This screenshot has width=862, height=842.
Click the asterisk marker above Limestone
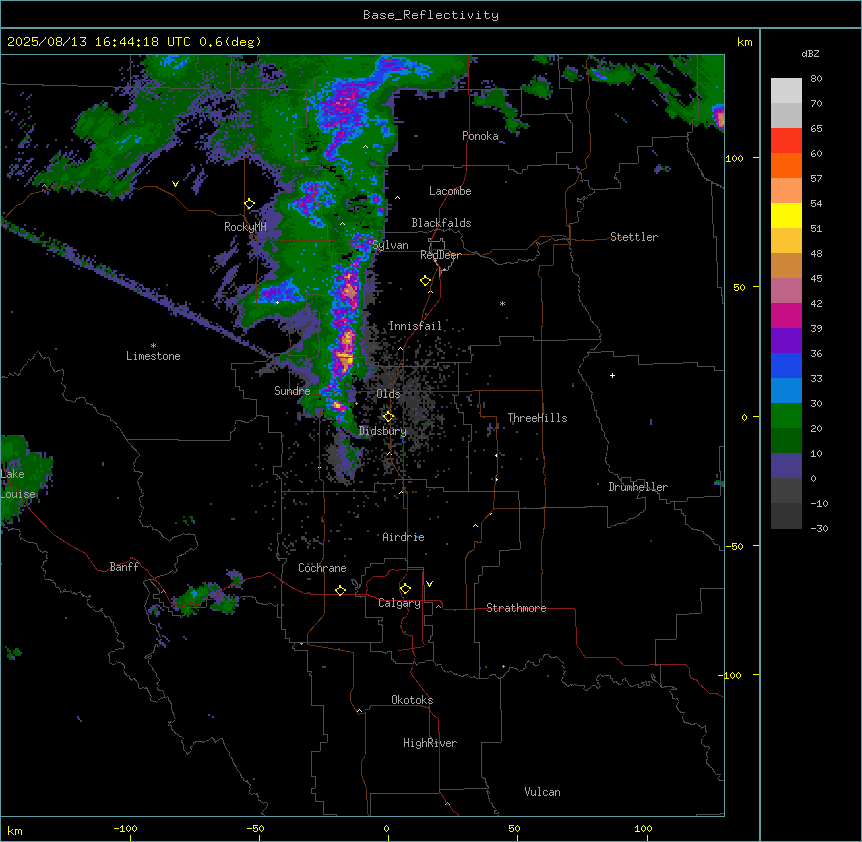(x=153, y=346)
